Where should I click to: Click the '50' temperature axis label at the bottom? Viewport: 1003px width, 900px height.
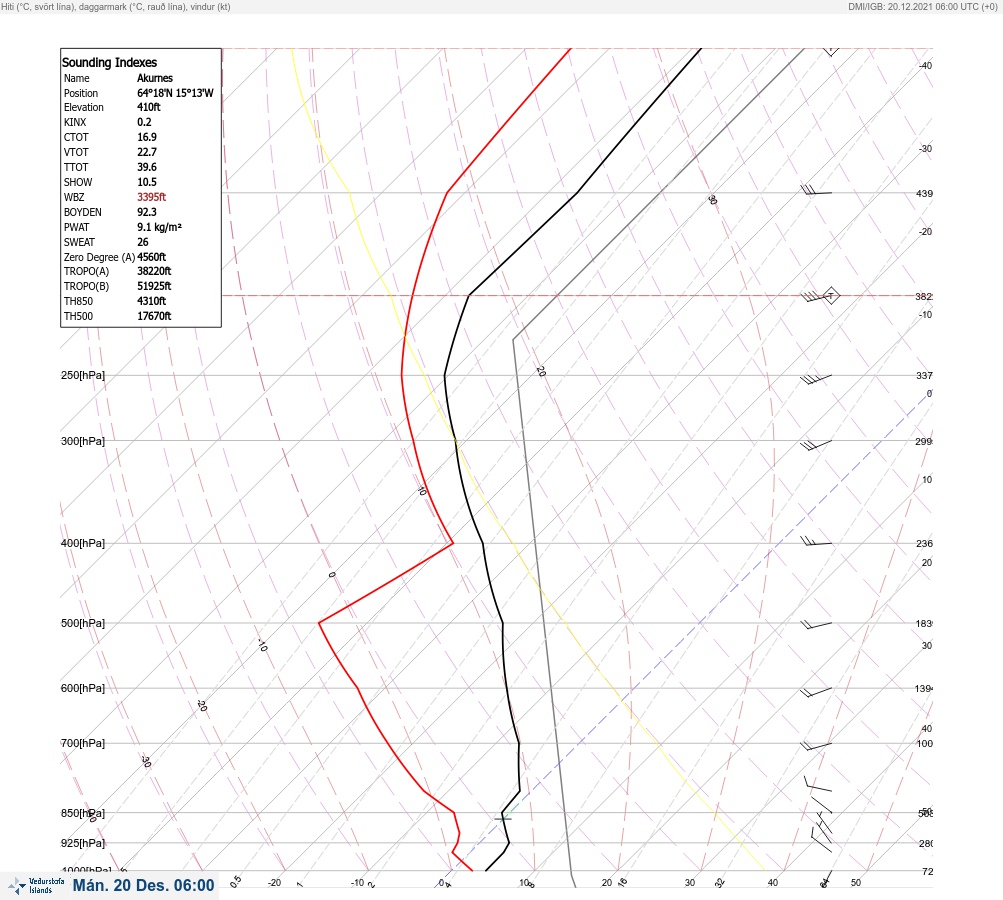(x=856, y=883)
